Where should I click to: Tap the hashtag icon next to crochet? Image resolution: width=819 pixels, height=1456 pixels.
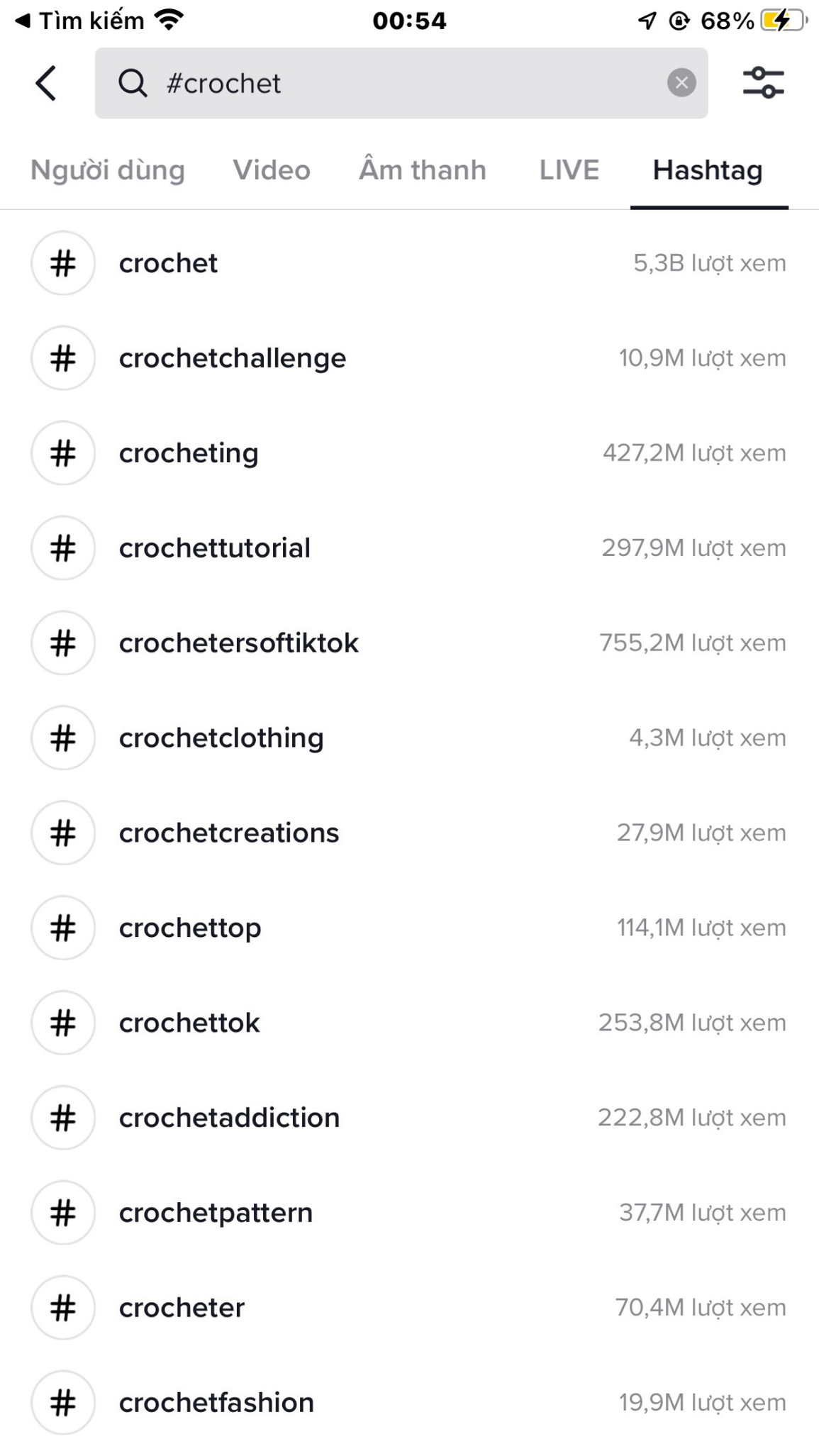[x=63, y=263]
